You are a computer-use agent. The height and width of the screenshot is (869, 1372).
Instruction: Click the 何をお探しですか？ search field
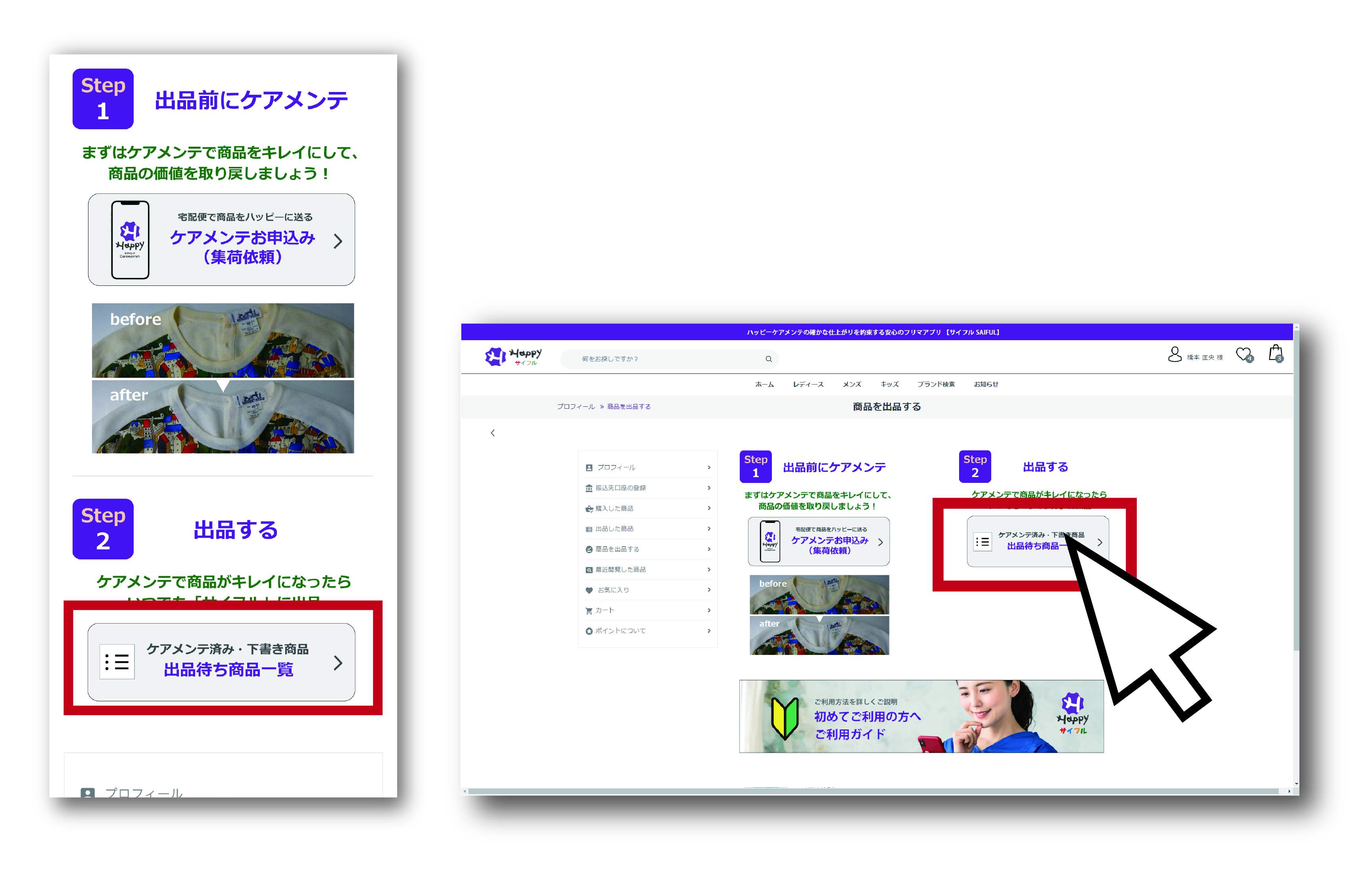pos(670,359)
